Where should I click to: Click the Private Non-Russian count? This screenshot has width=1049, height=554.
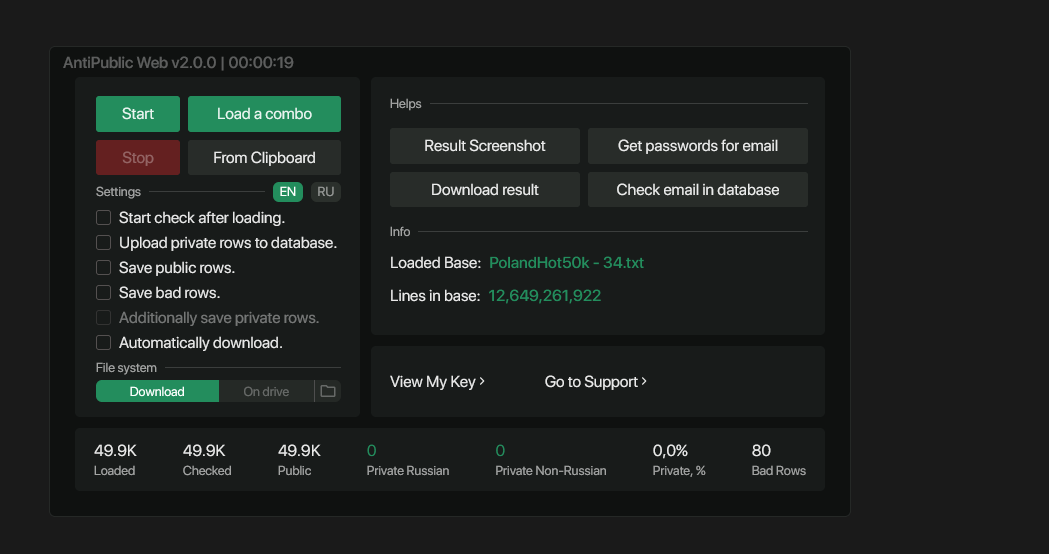[500, 451]
